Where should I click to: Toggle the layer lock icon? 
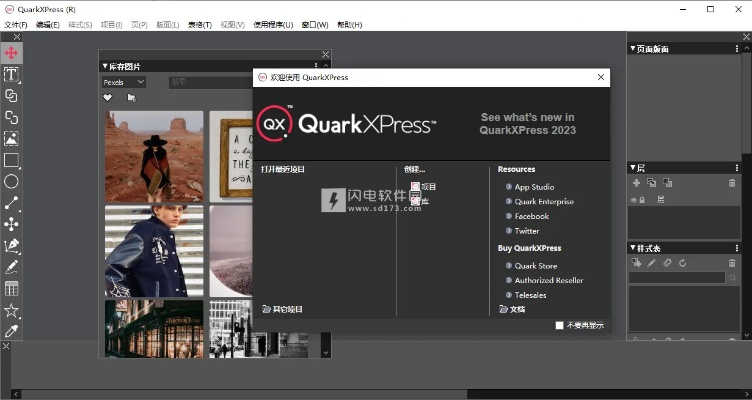tap(642, 200)
